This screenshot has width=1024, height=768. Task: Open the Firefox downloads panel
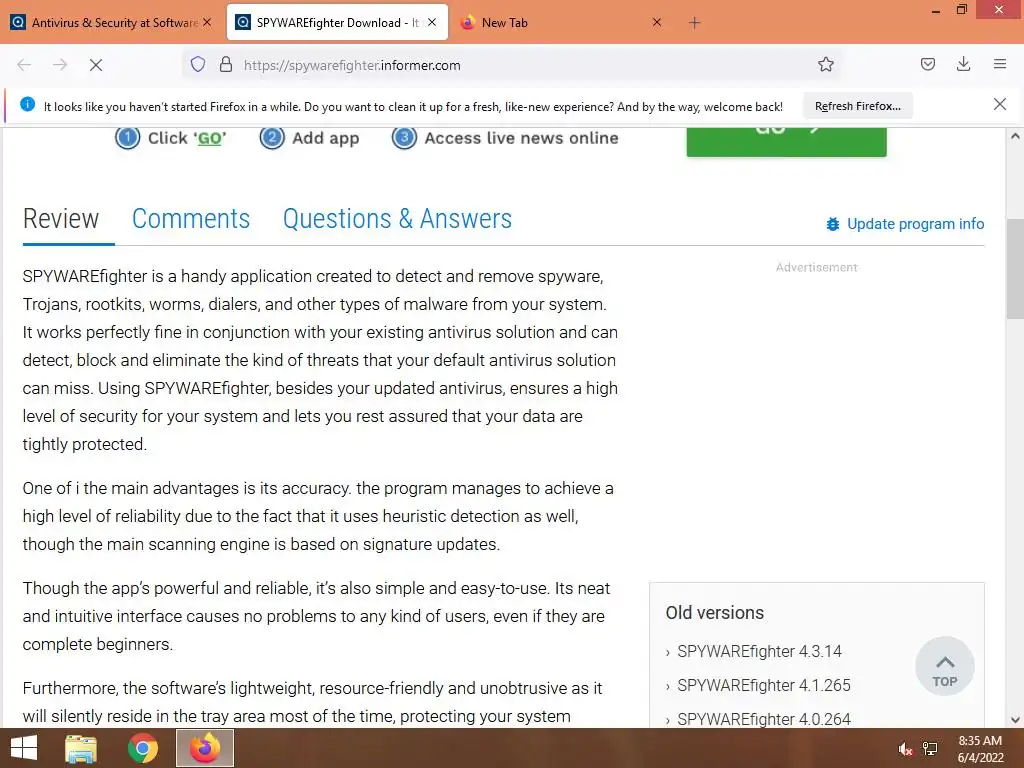[963, 64]
